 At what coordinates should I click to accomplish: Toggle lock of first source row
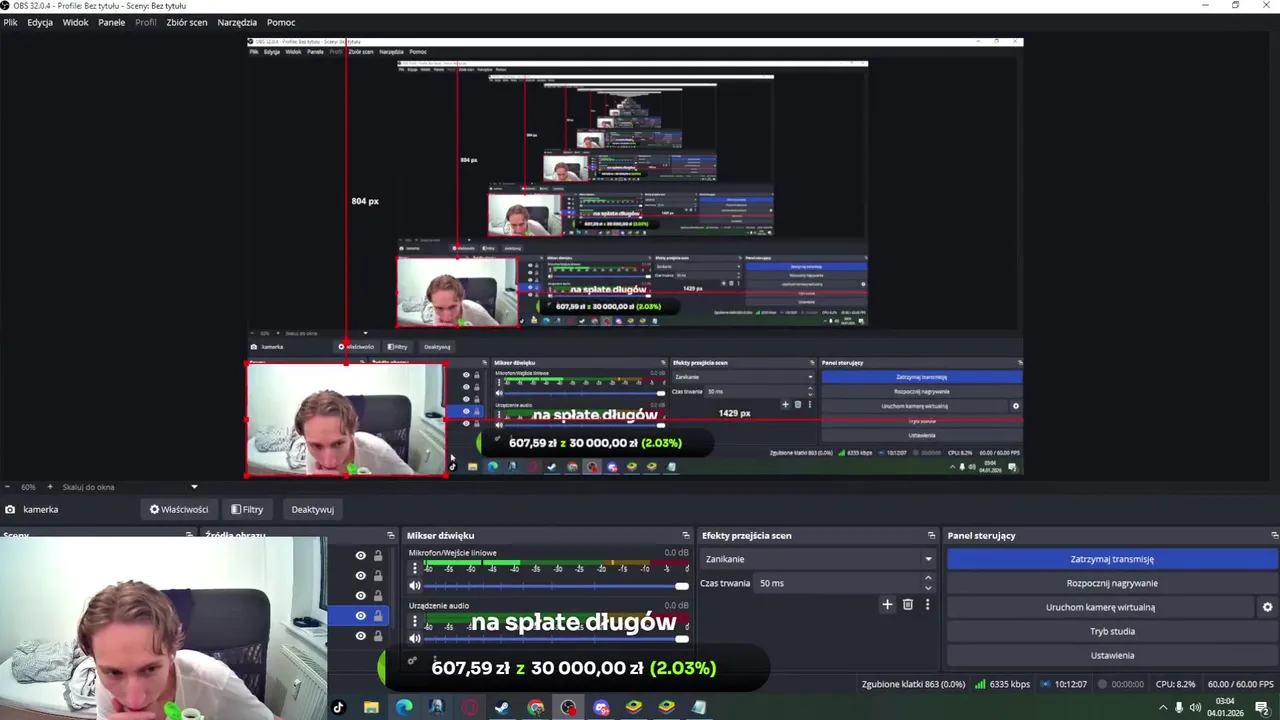click(x=378, y=556)
